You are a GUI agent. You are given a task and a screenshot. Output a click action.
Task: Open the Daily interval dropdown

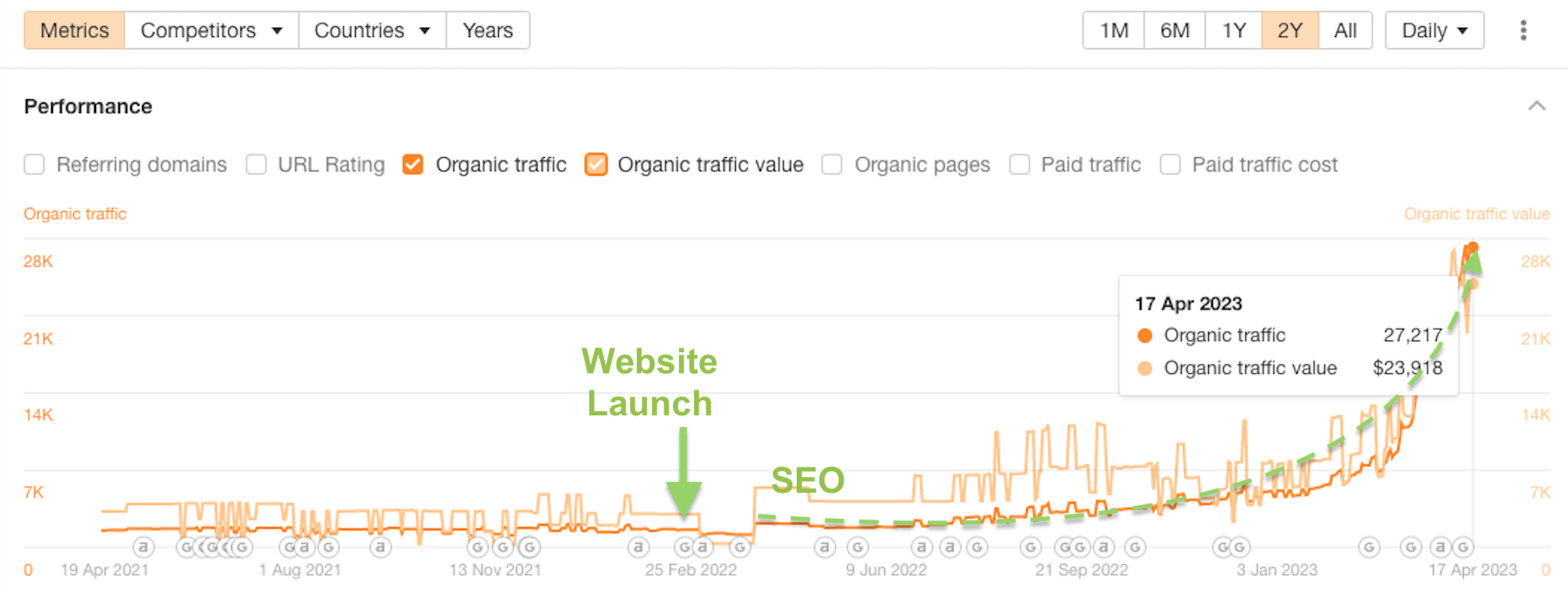[1434, 31]
